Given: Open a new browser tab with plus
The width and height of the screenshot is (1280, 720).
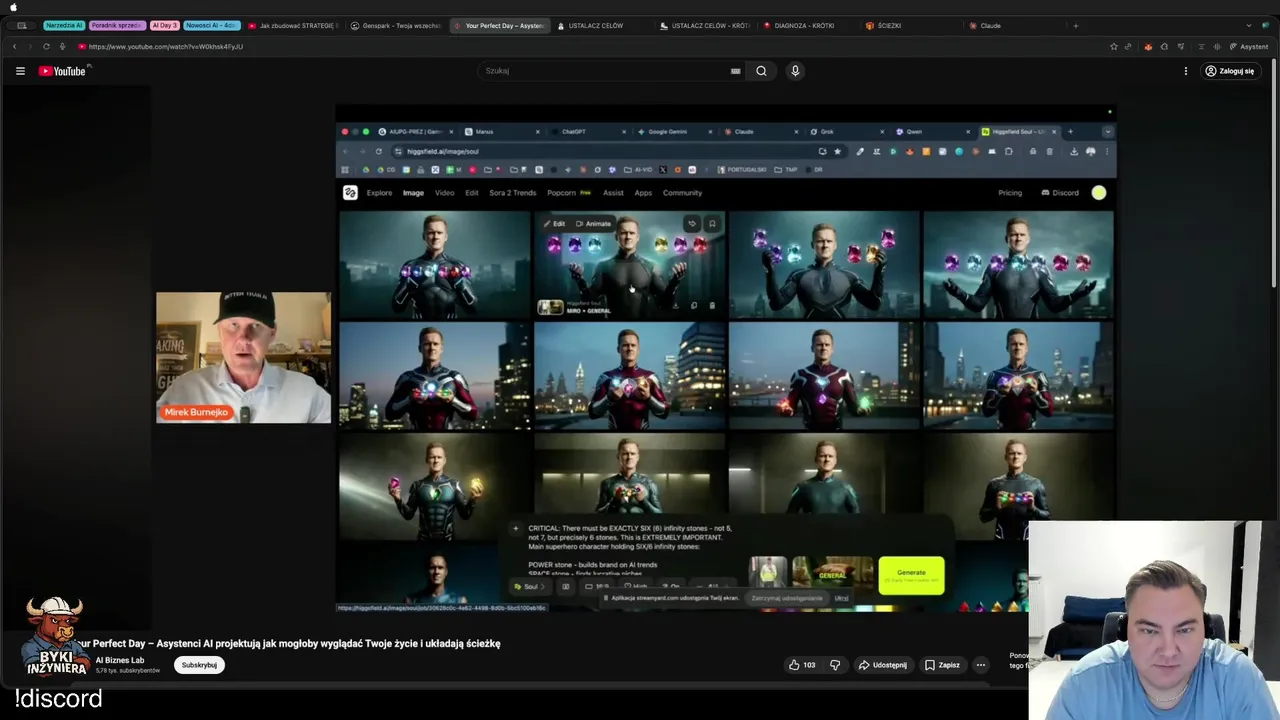Looking at the screenshot, I should (1076, 25).
